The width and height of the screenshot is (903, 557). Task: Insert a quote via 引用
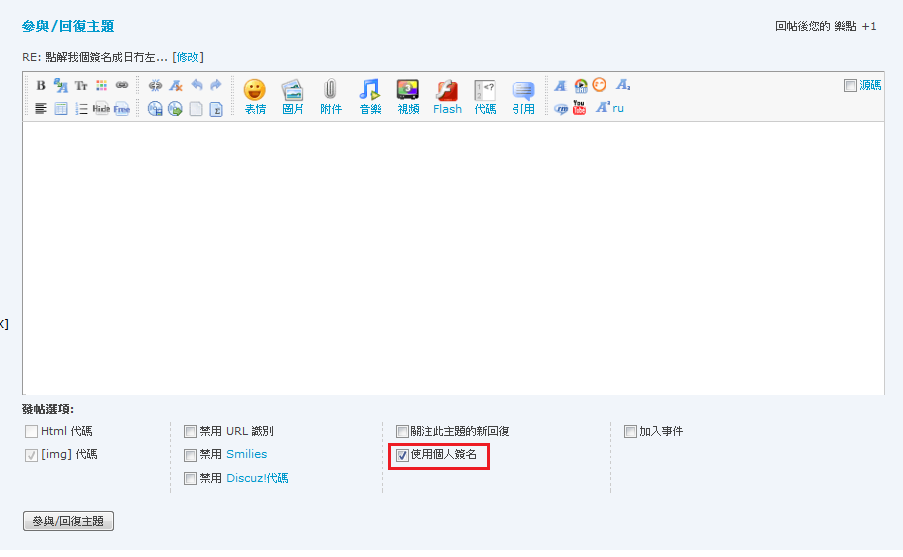click(523, 97)
